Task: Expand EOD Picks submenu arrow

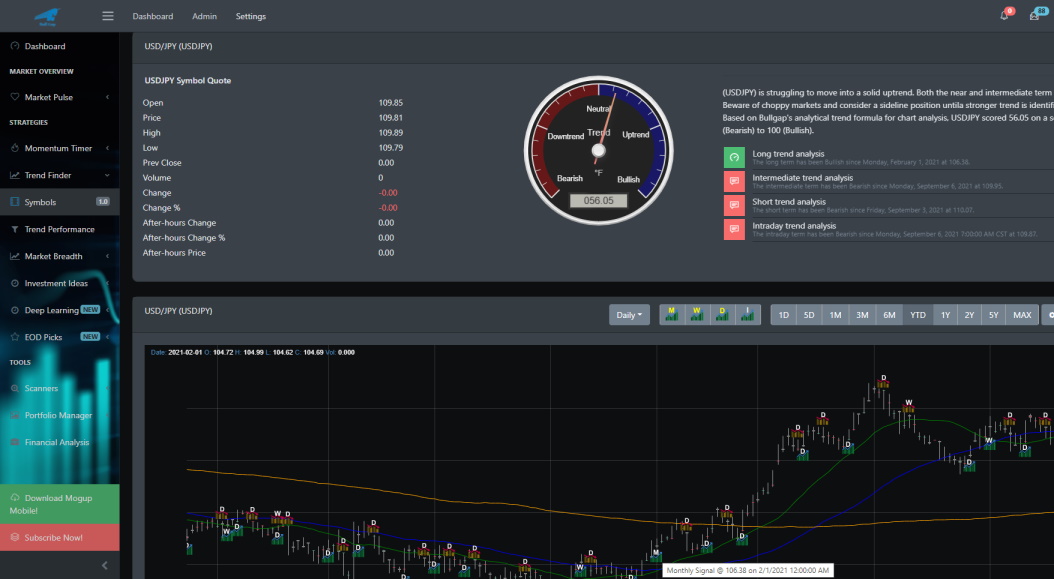Action: pyautogui.click(x=108, y=337)
